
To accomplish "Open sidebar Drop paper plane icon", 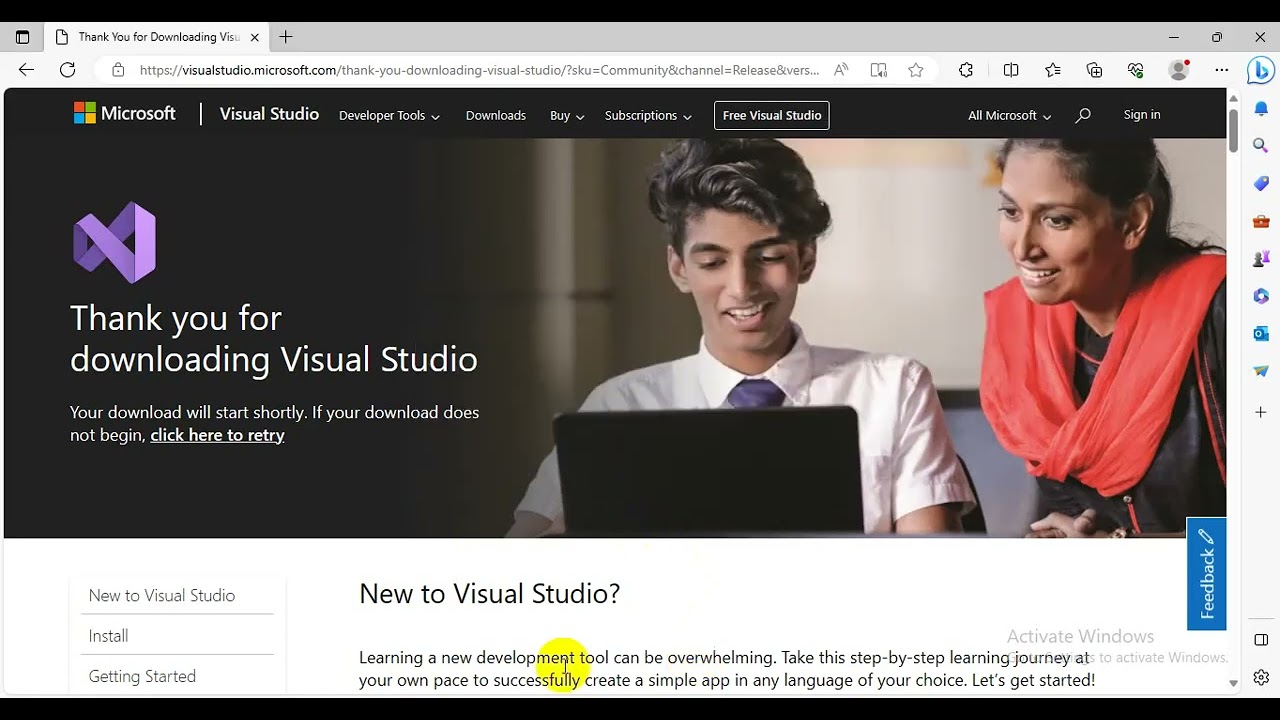I will [1261, 371].
